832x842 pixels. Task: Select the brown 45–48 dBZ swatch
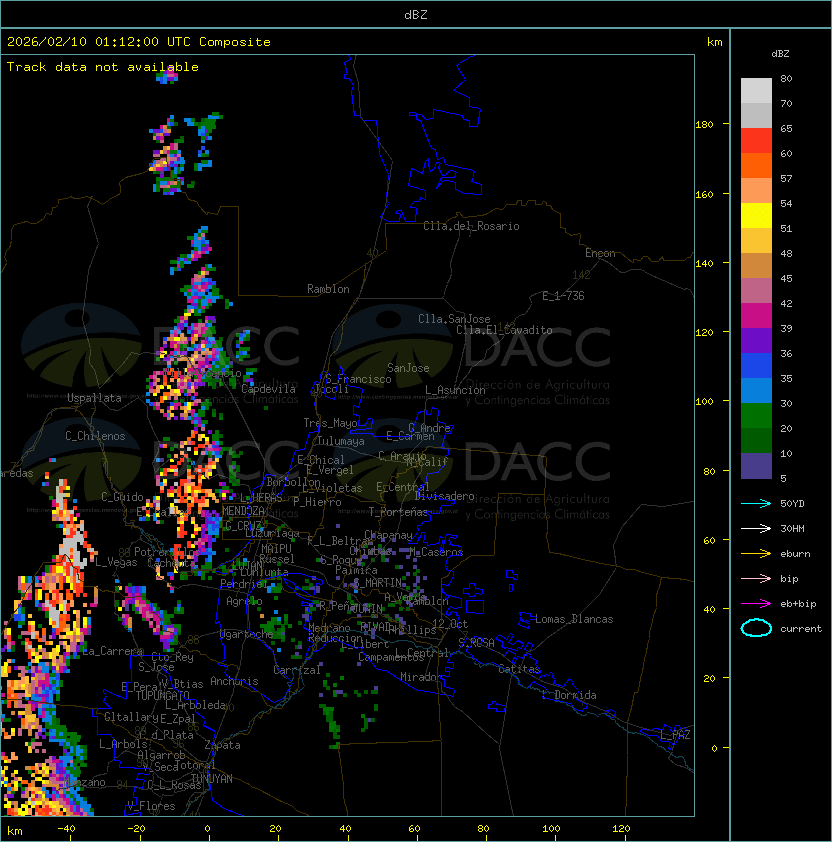[x=756, y=265]
